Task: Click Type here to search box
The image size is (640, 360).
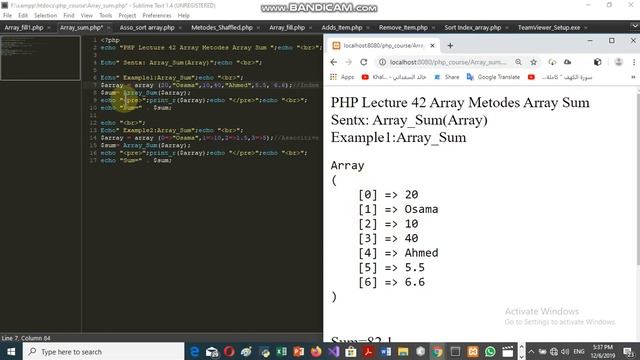Action: [x=104, y=351]
